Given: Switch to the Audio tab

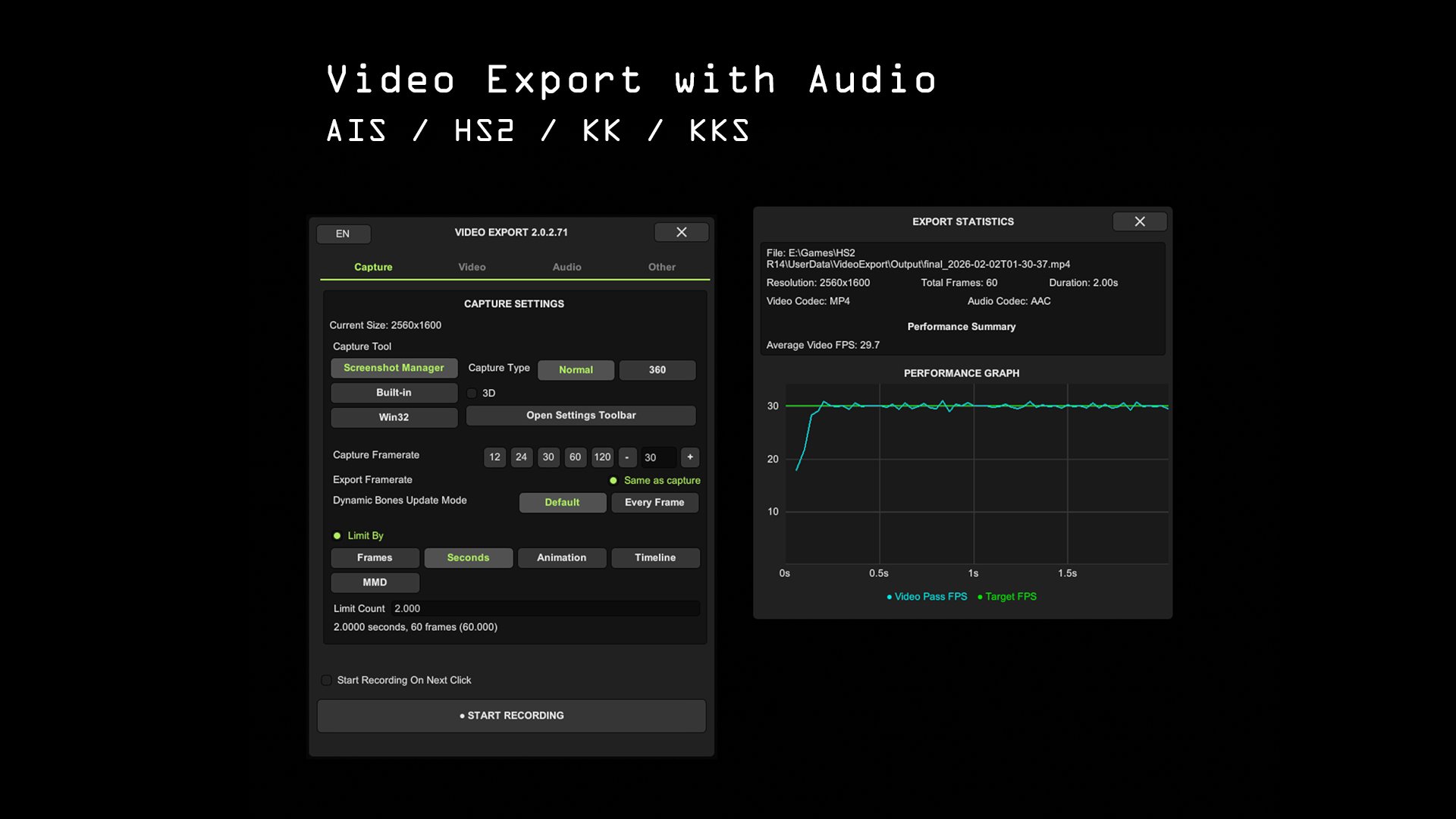Looking at the screenshot, I should [x=566, y=267].
